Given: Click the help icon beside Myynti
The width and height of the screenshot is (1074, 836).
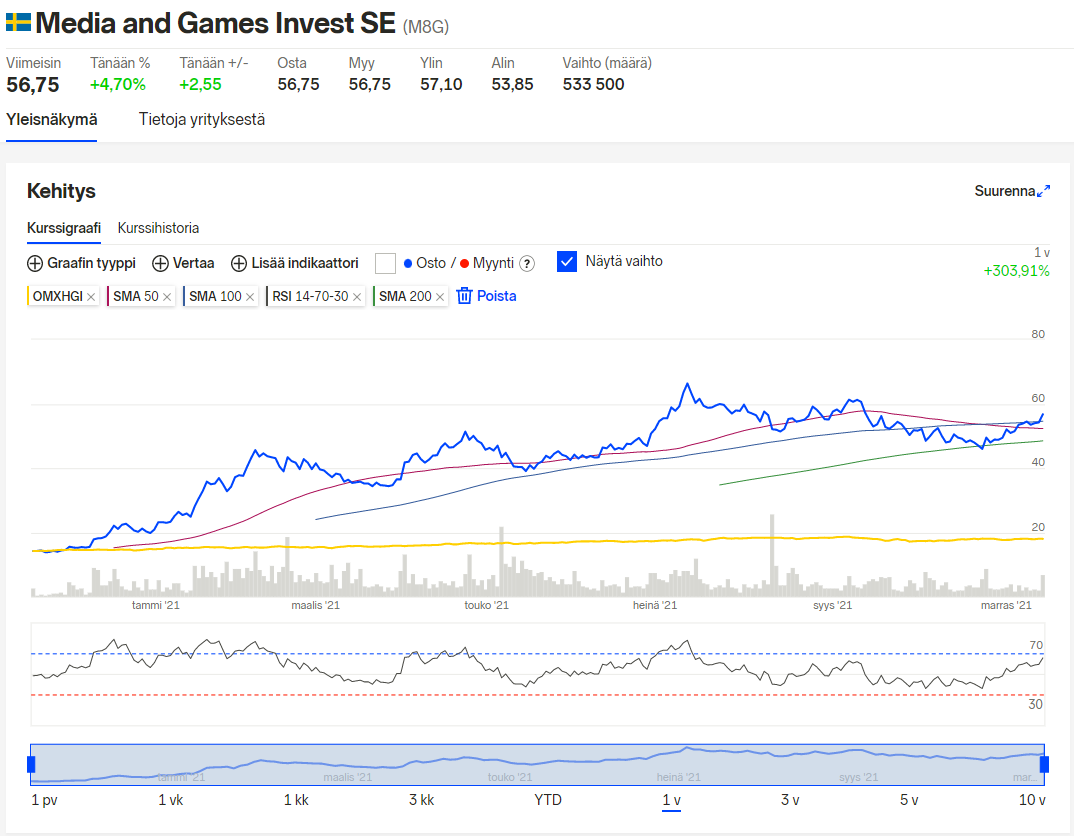Looking at the screenshot, I should coord(527,264).
